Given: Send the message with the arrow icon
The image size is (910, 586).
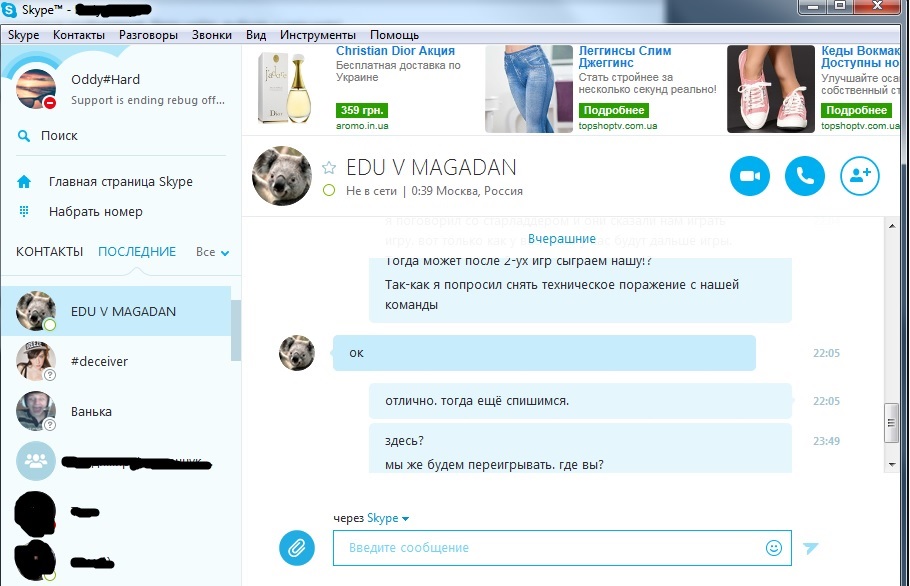Looking at the screenshot, I should coord(810,547).
